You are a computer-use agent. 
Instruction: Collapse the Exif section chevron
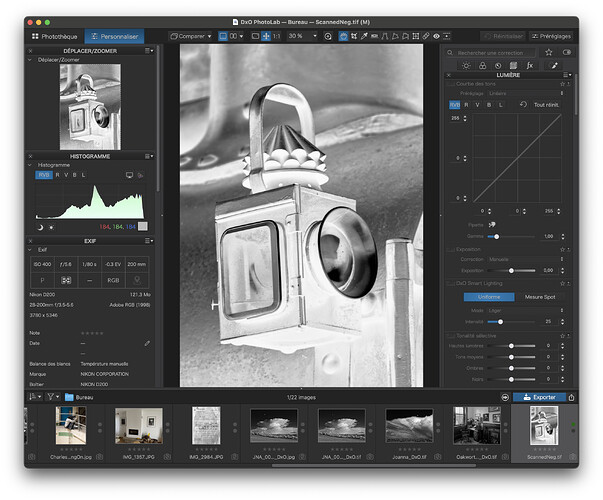tap(30, 250)
